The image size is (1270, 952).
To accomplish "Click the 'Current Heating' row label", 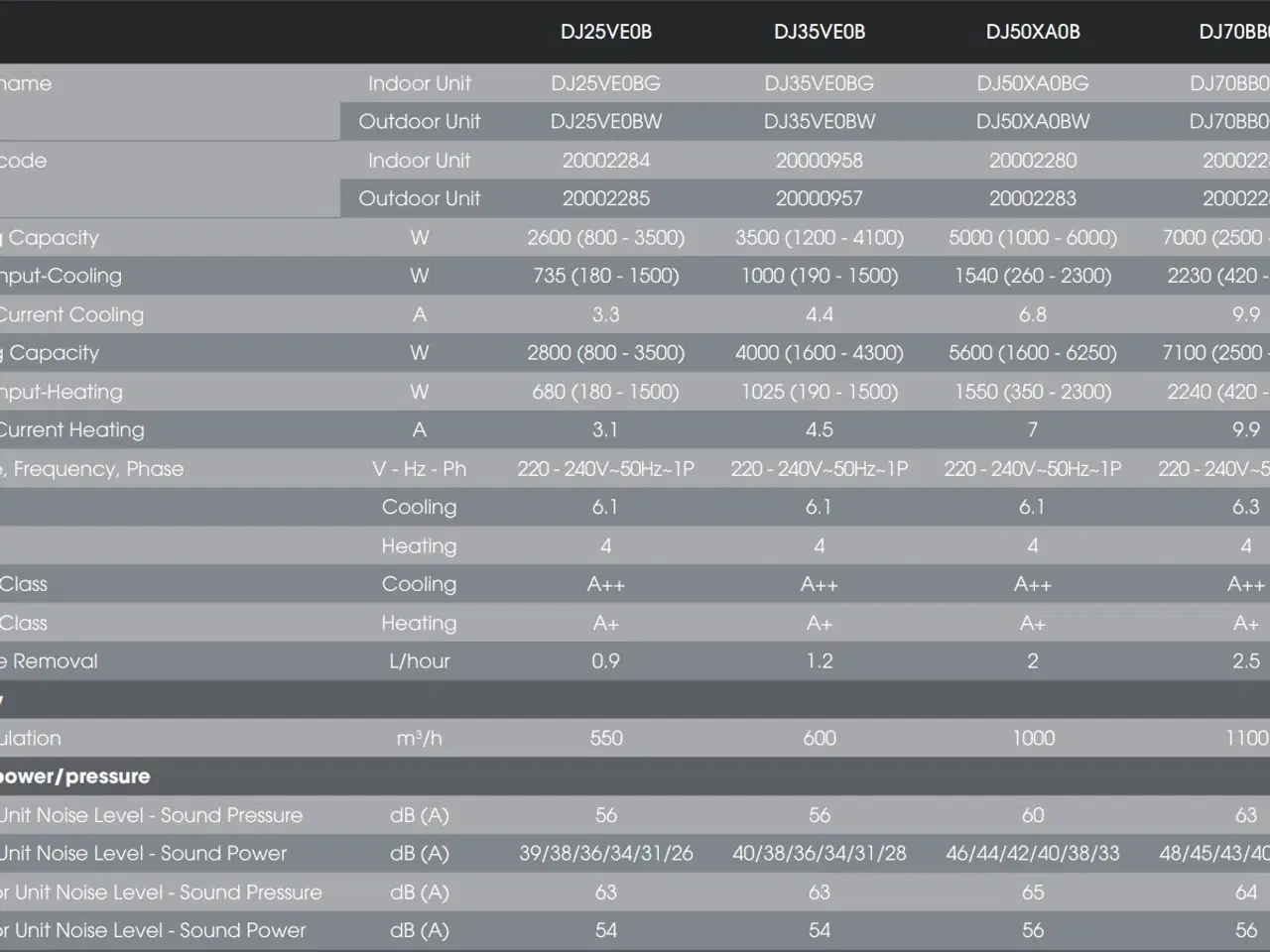I will point(71,430).
